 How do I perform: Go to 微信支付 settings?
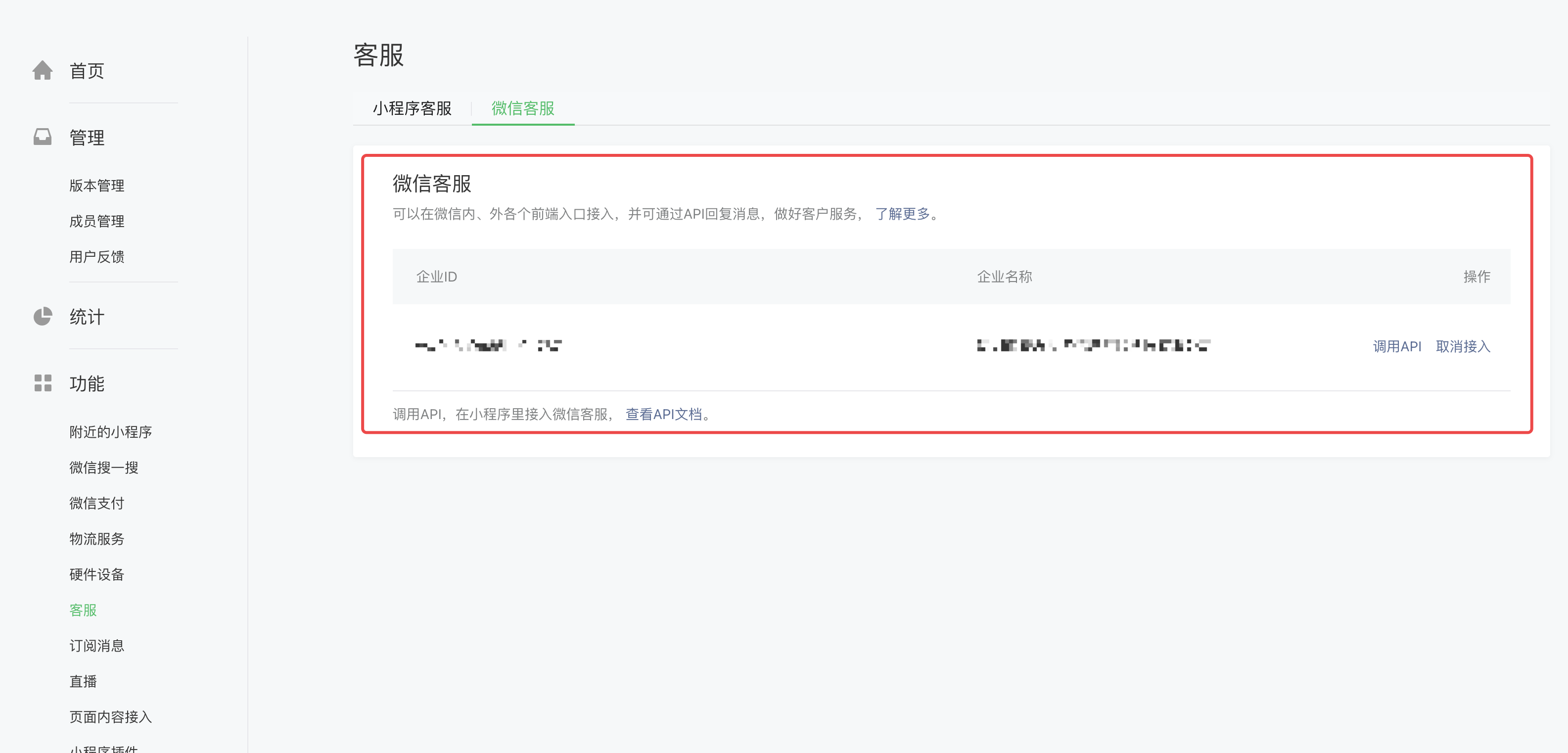point(97,503)
